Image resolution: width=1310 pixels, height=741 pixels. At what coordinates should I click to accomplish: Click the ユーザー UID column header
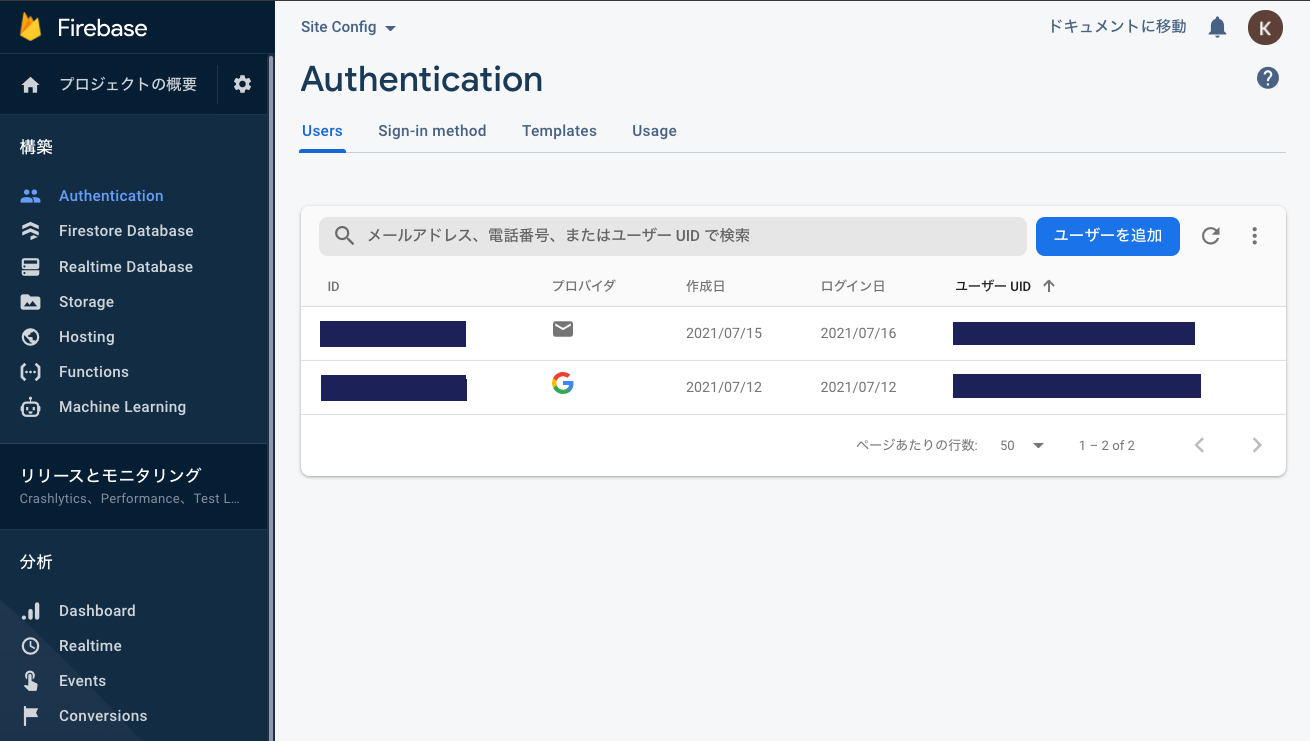(993, 286)
